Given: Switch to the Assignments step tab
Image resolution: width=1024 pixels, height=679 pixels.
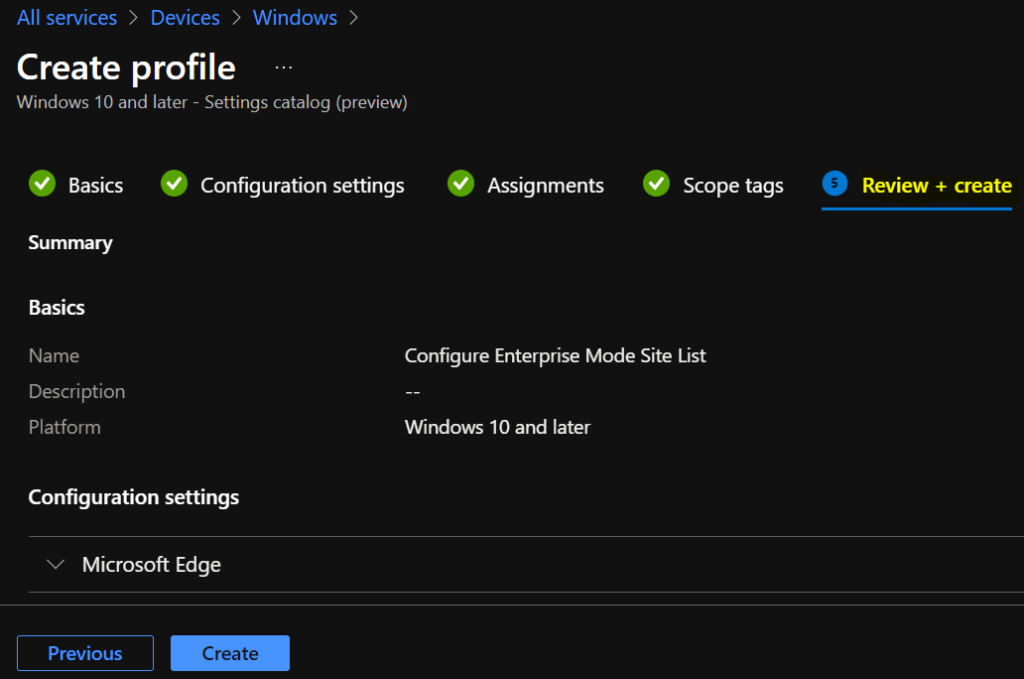Looking at the screenshot, I should click(526, 185).
